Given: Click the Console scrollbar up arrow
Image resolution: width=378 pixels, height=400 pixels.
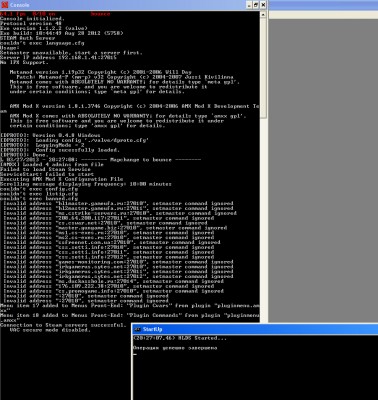Looking at the screenshot, I should click(x=263, y=15).
